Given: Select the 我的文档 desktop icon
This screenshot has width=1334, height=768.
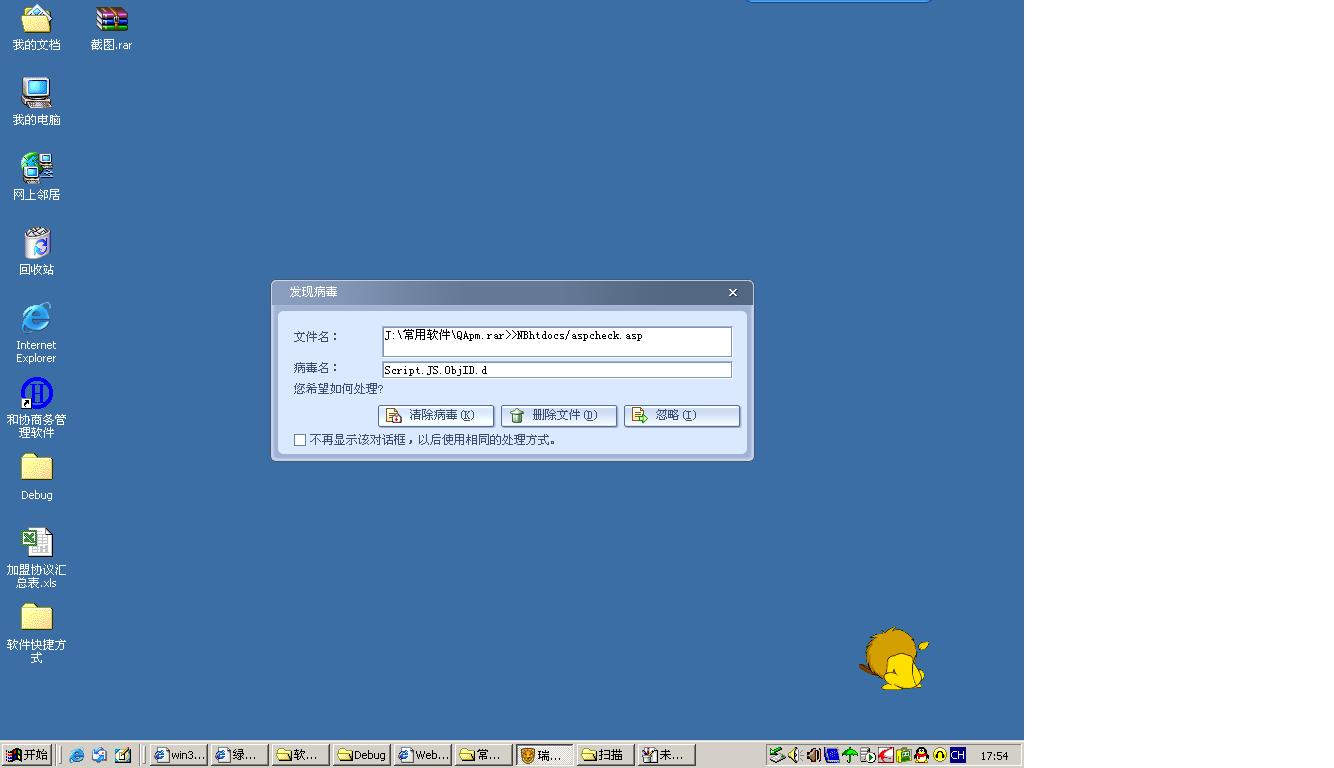Looking at the screenshot, I should point(37,28).
